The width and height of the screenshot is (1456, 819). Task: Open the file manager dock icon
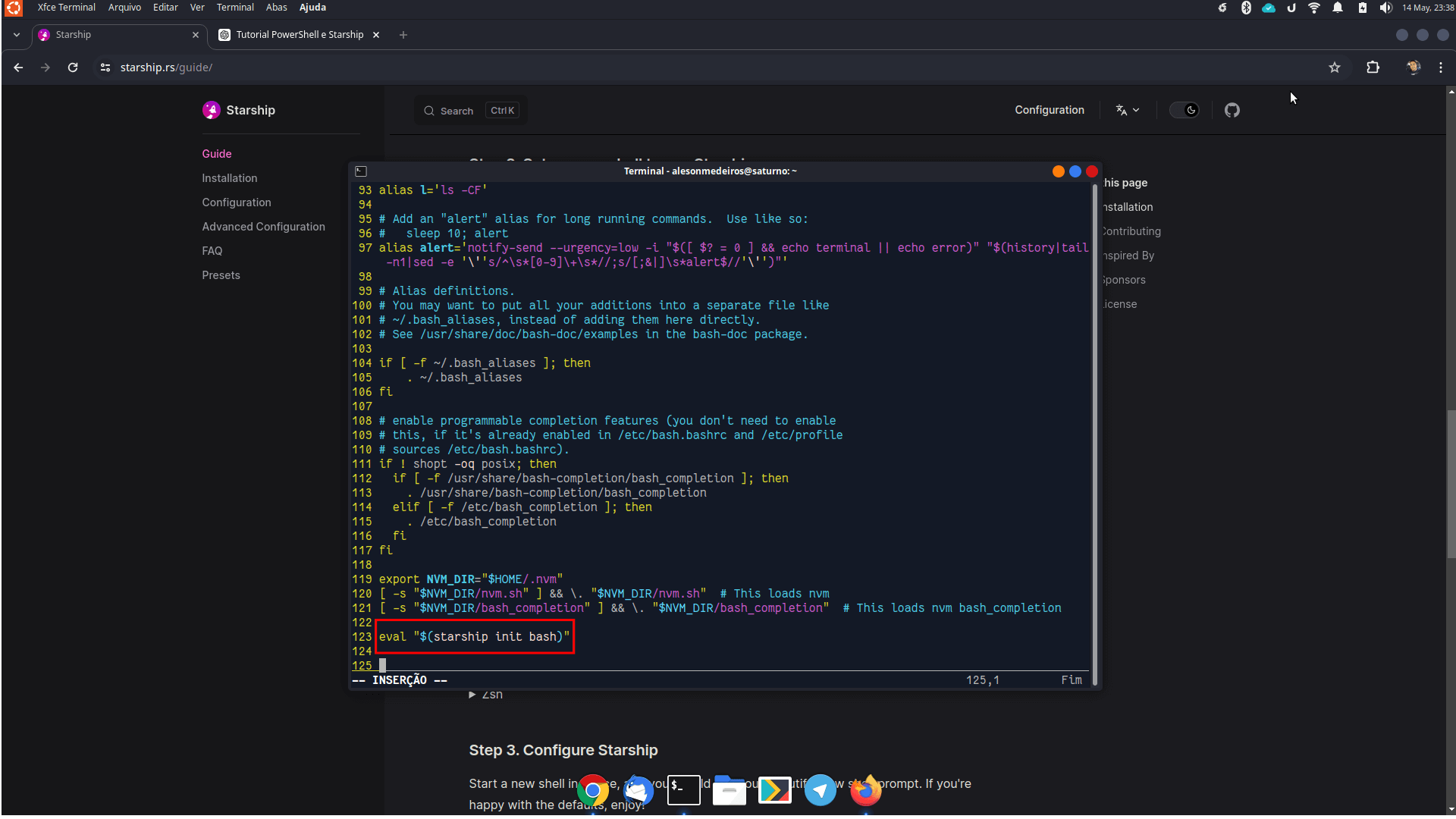730,790
